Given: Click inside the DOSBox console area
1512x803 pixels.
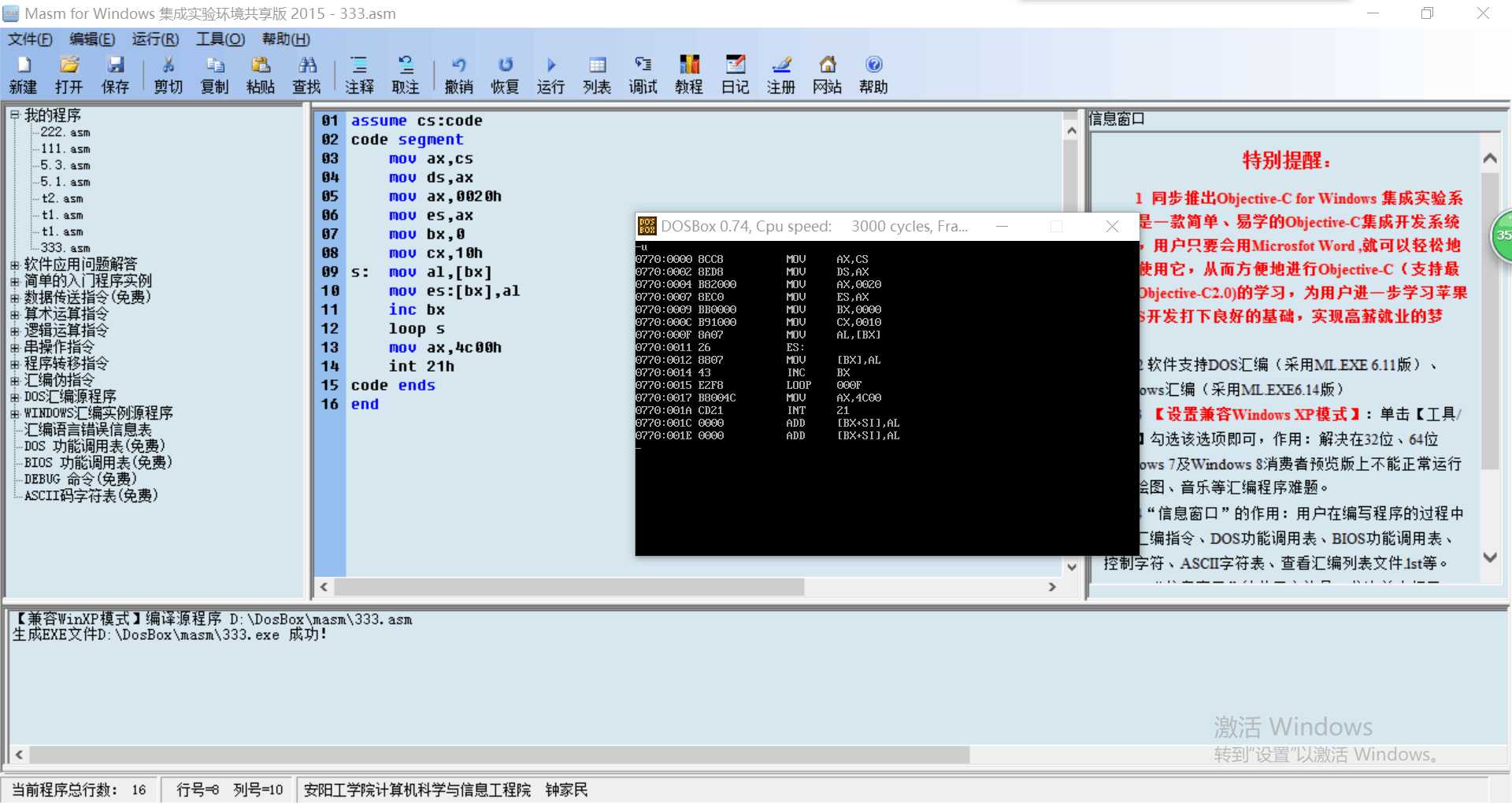Looking at the screenshot, I should click(x=887, y=398).
